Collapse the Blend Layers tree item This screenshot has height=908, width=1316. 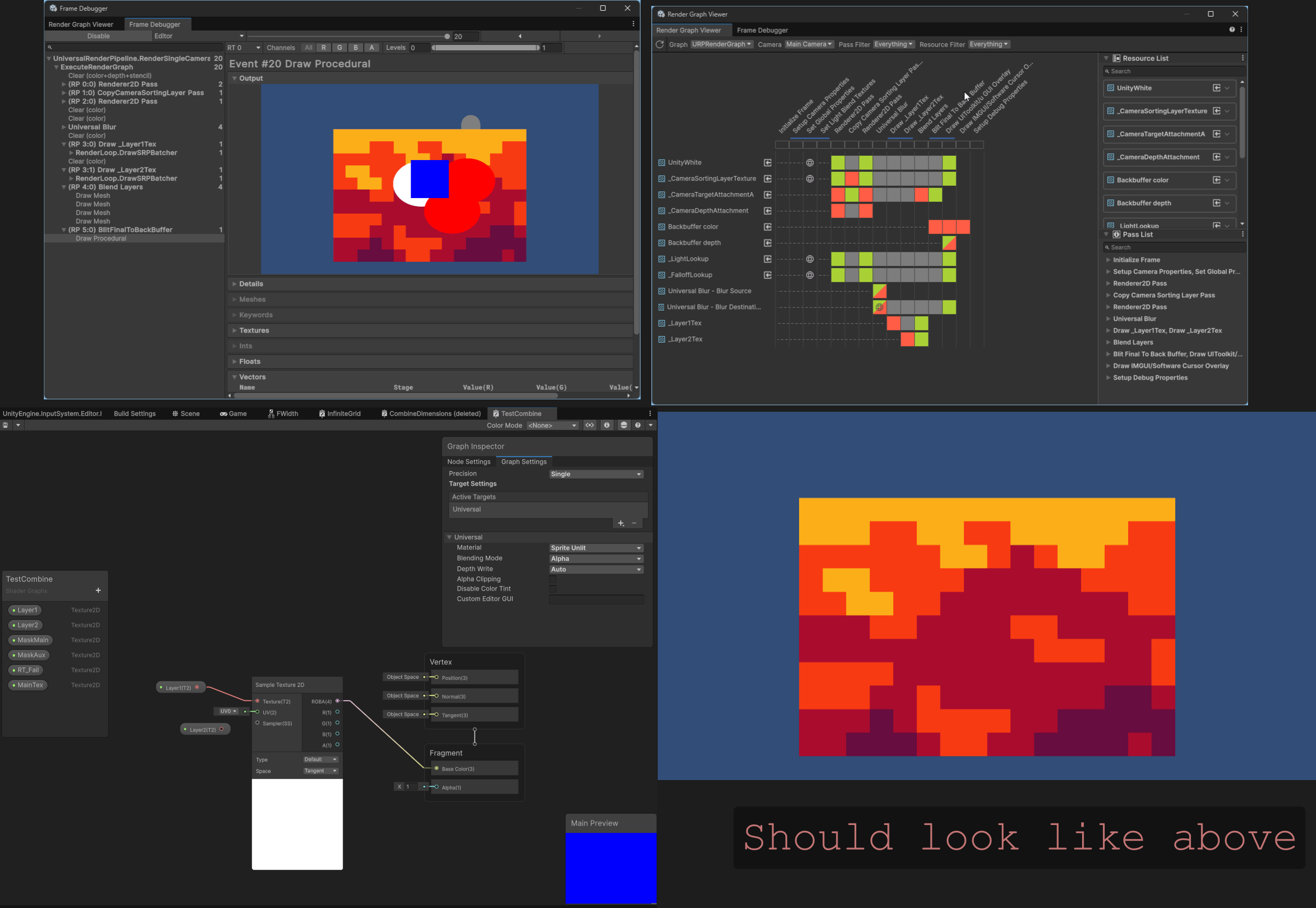coord(64,187)
